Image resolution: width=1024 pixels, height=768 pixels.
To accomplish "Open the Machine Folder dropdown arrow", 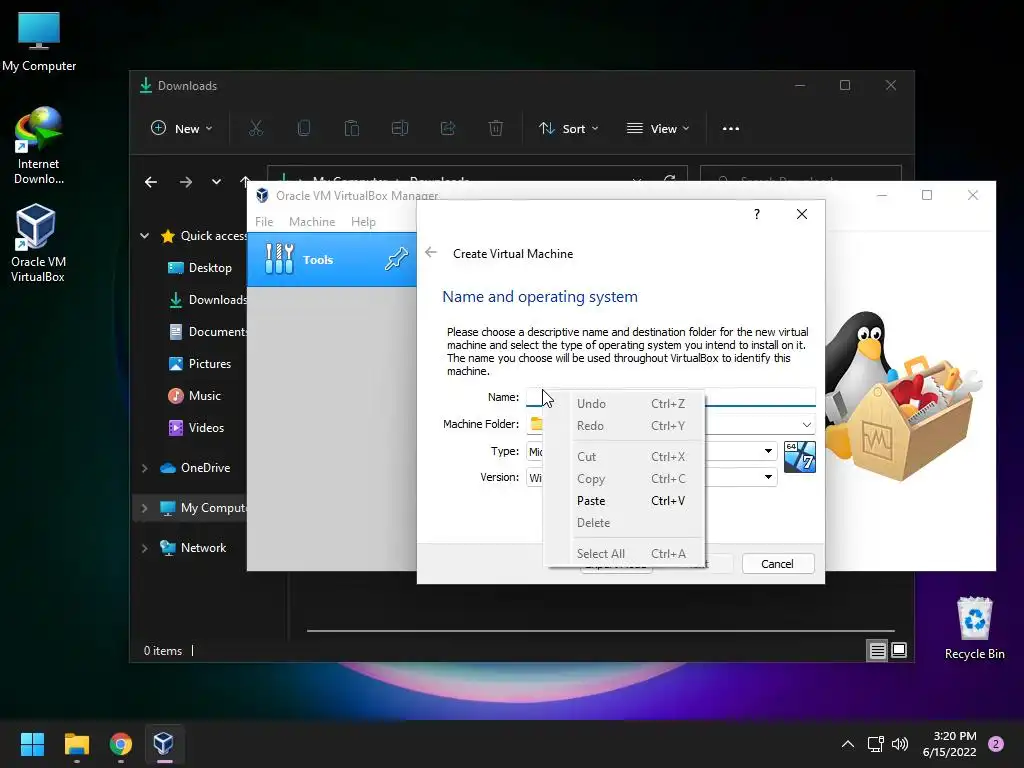I will point(807,424).
